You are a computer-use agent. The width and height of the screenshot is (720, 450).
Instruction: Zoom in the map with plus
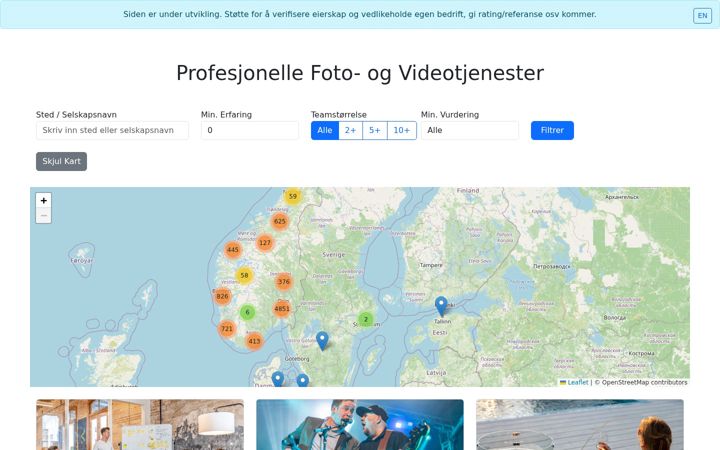44,200
